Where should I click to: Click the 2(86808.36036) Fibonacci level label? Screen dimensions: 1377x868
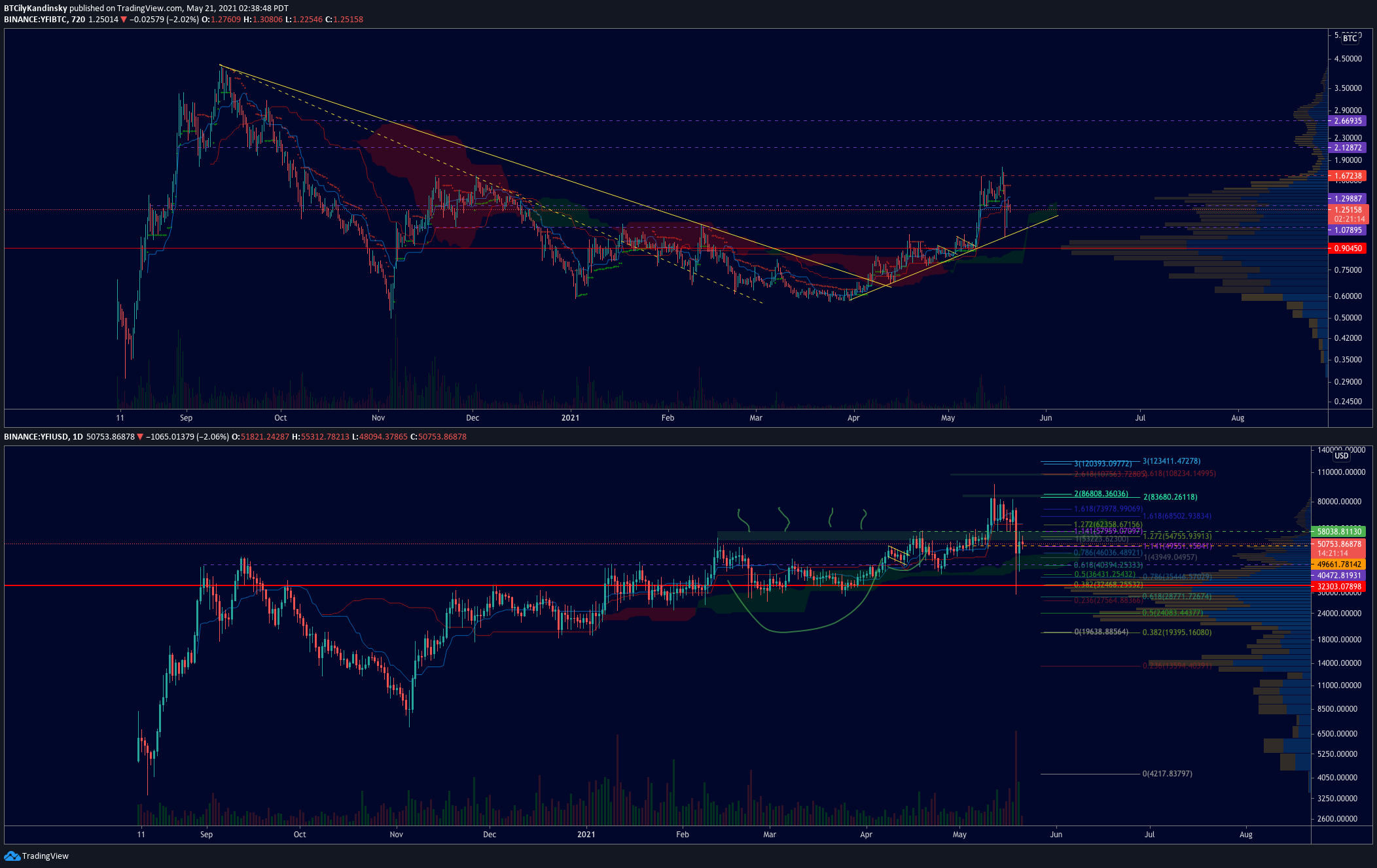(x=1101, y=494)
